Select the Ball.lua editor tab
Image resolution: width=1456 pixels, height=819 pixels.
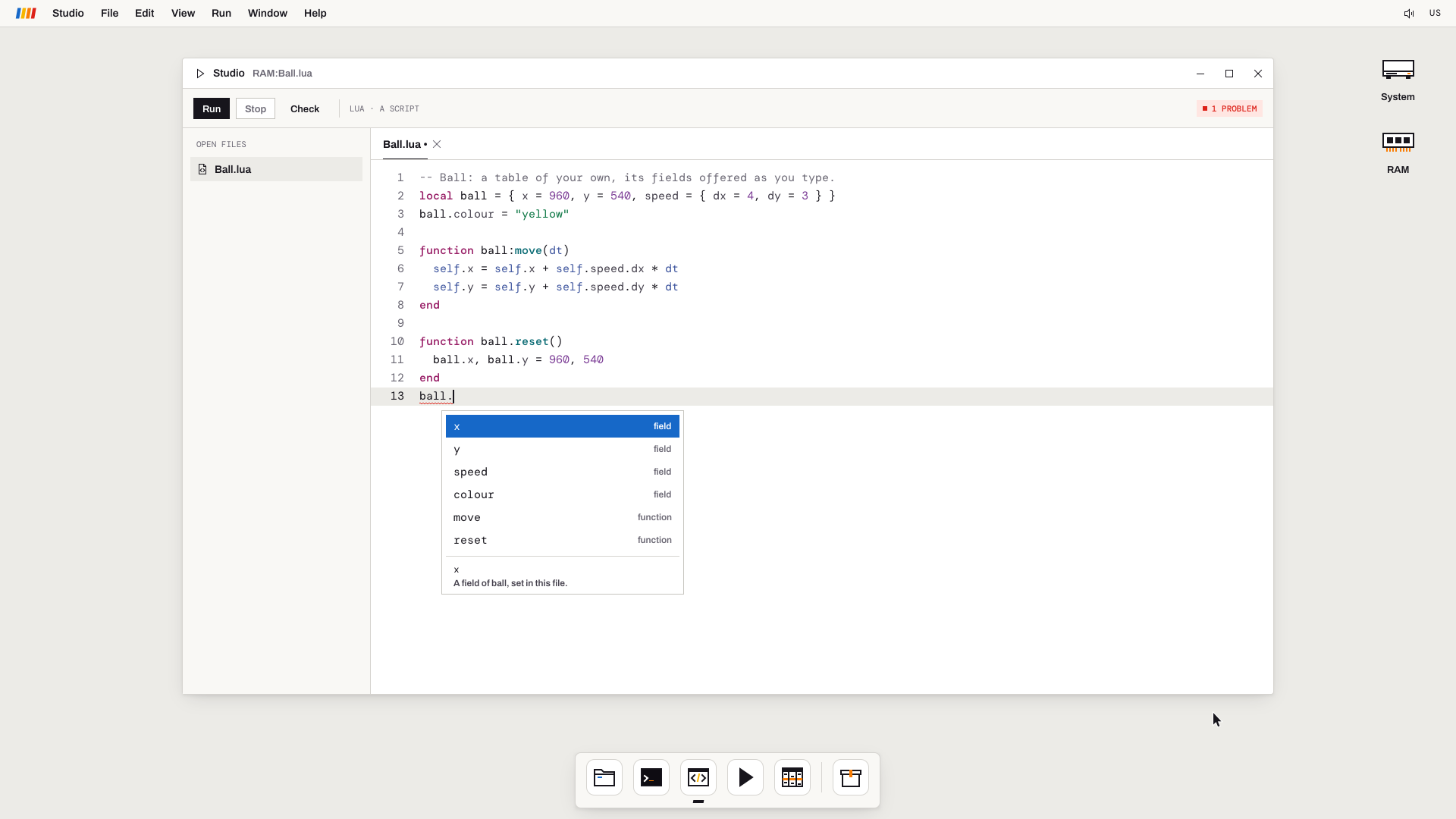(405, 144)
